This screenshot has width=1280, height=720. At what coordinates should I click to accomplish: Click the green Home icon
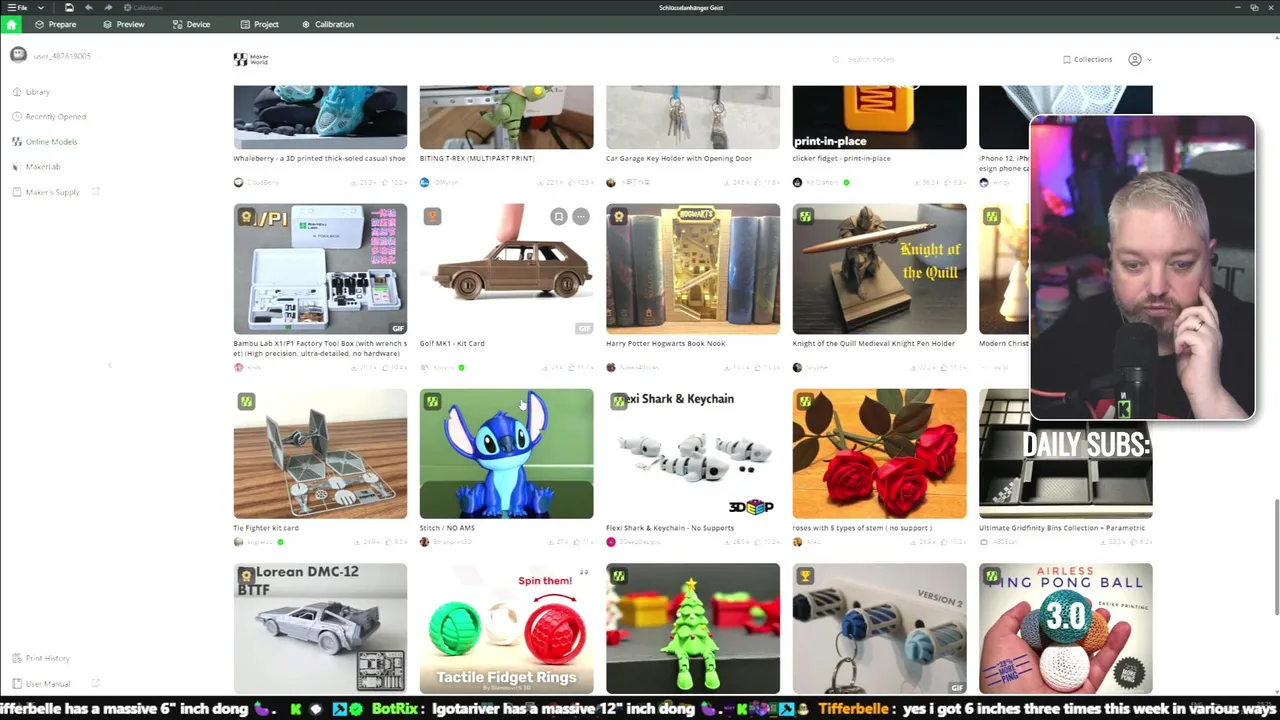11,24
